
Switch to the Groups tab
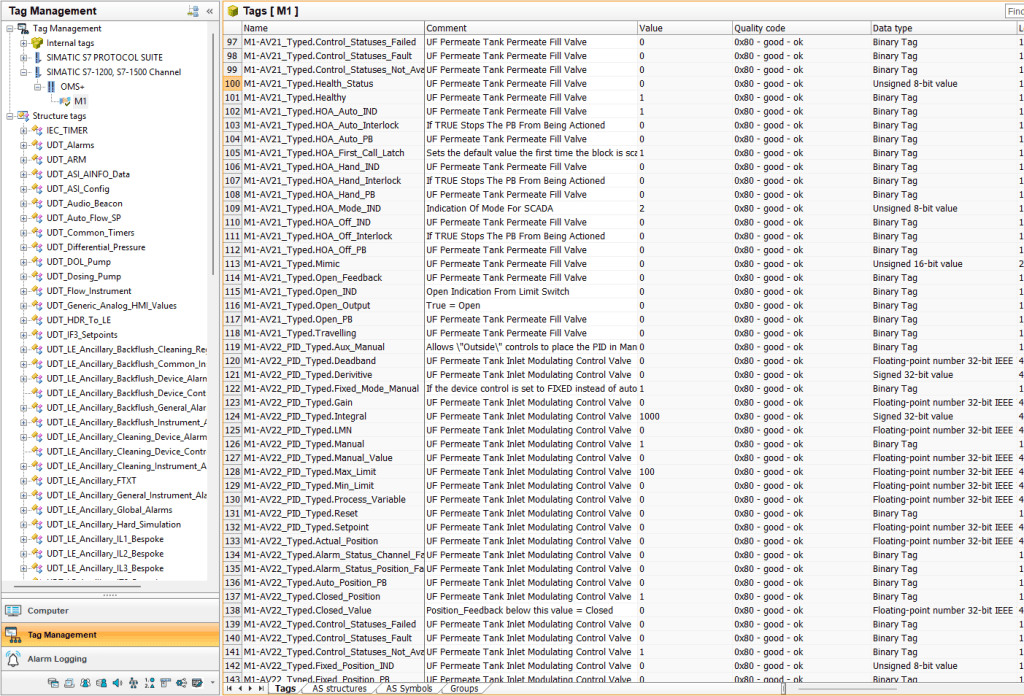pos(463,688)
